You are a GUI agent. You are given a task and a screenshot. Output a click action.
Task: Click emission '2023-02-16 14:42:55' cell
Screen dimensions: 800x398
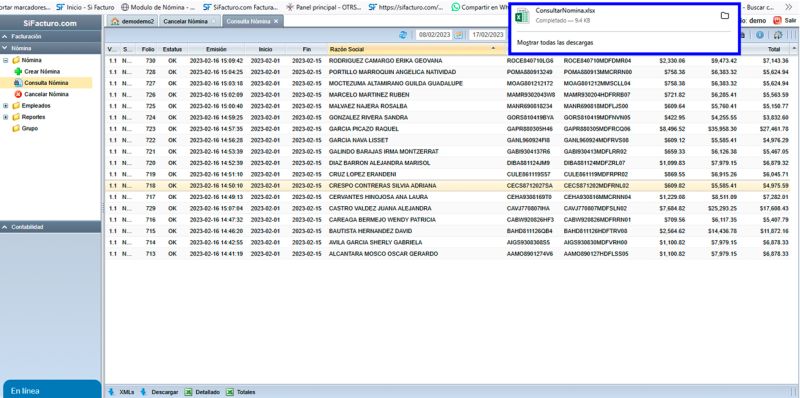pos(216,242)
